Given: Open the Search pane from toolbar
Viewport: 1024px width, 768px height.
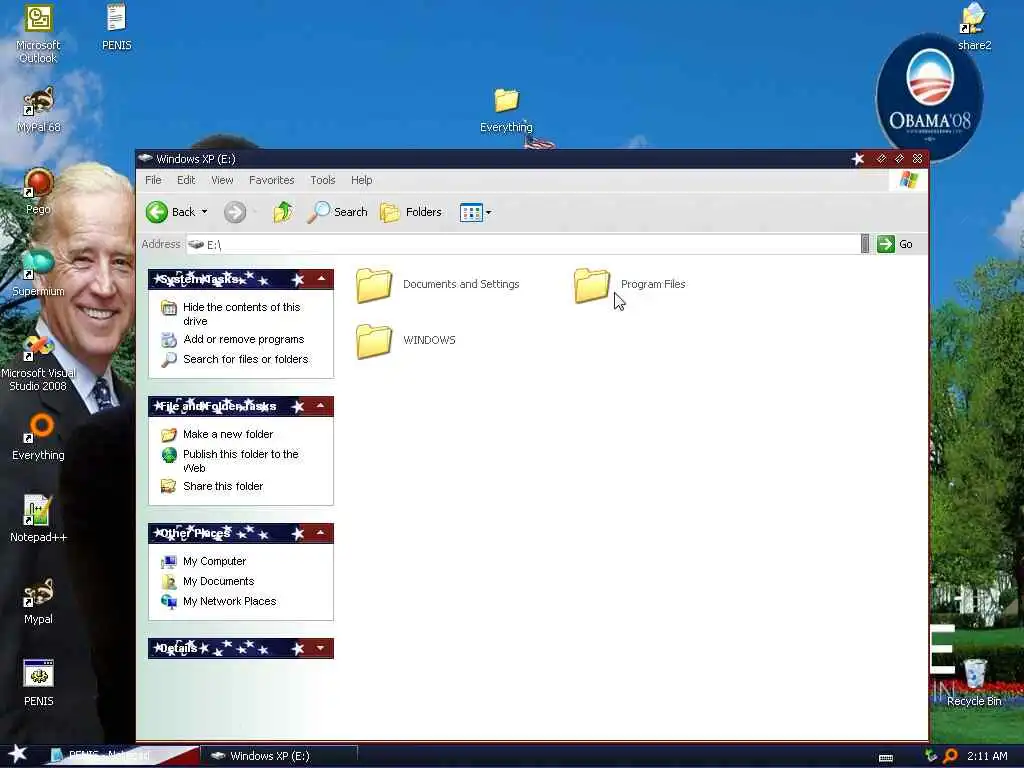Looking at the screenshot, I should pyautogui.click(x=337, y=212).
